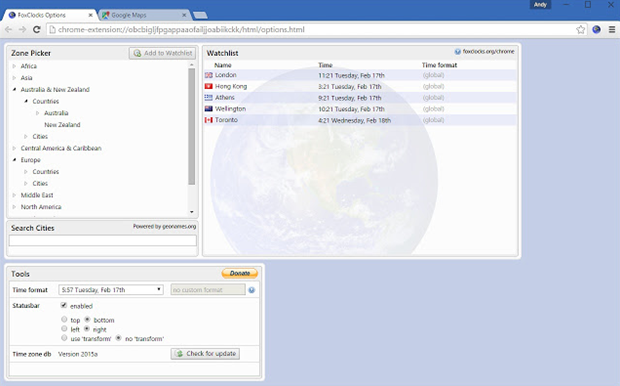The height and width of the screenshot is (386, 620).
Task: Click the Check for update button
Action: [x=205, y=354]
